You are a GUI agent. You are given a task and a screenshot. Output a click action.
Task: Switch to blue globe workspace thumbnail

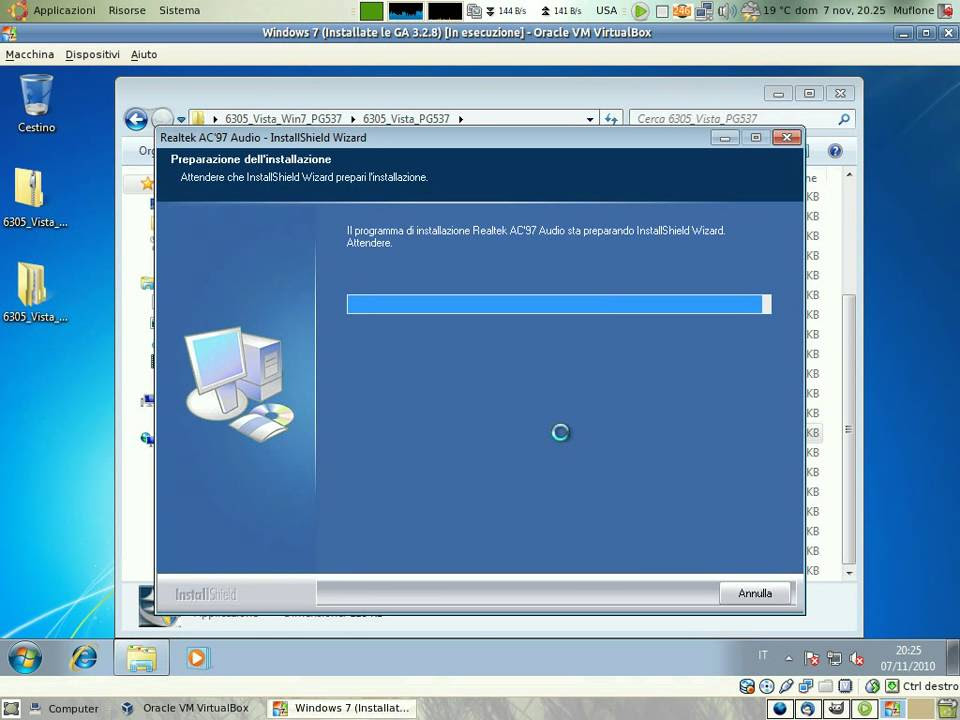[779, 709]
